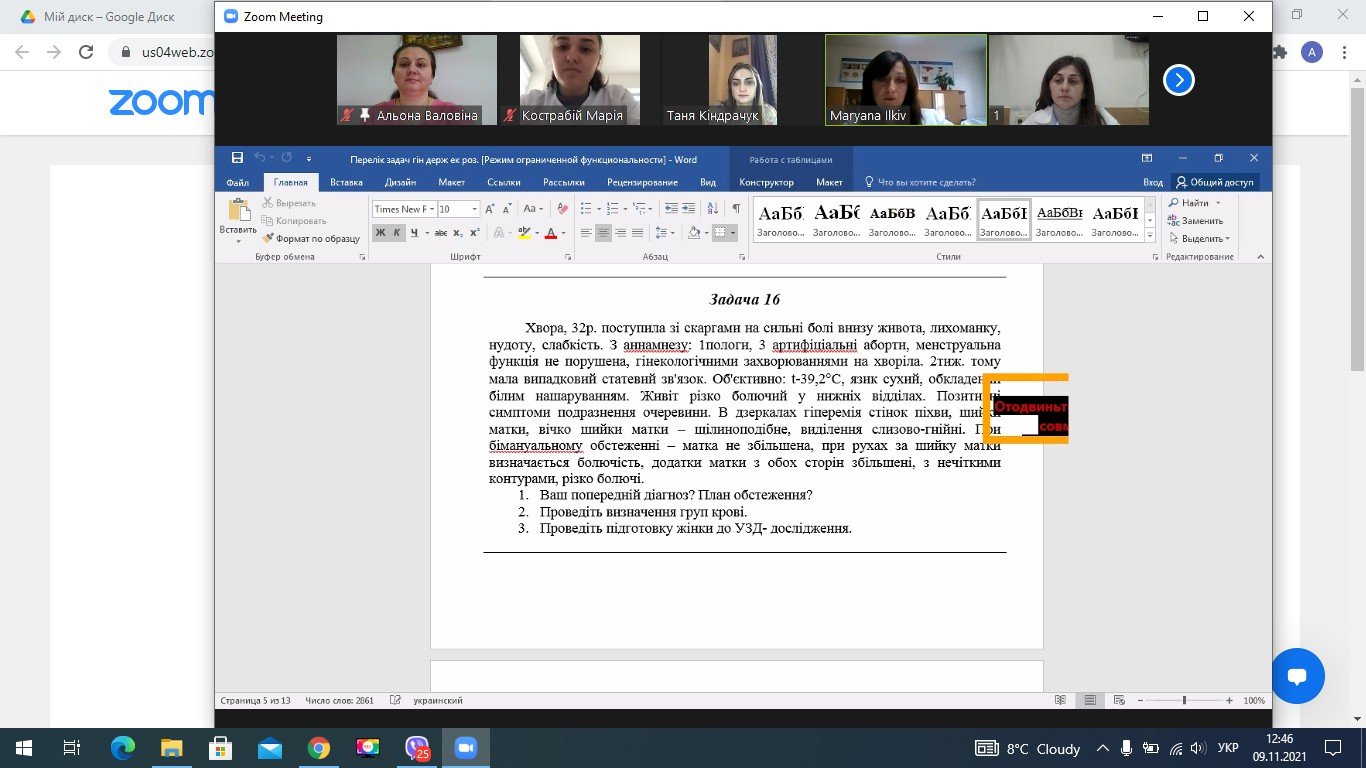Toggle italic (К) formatting

click(x=397, y=233)
